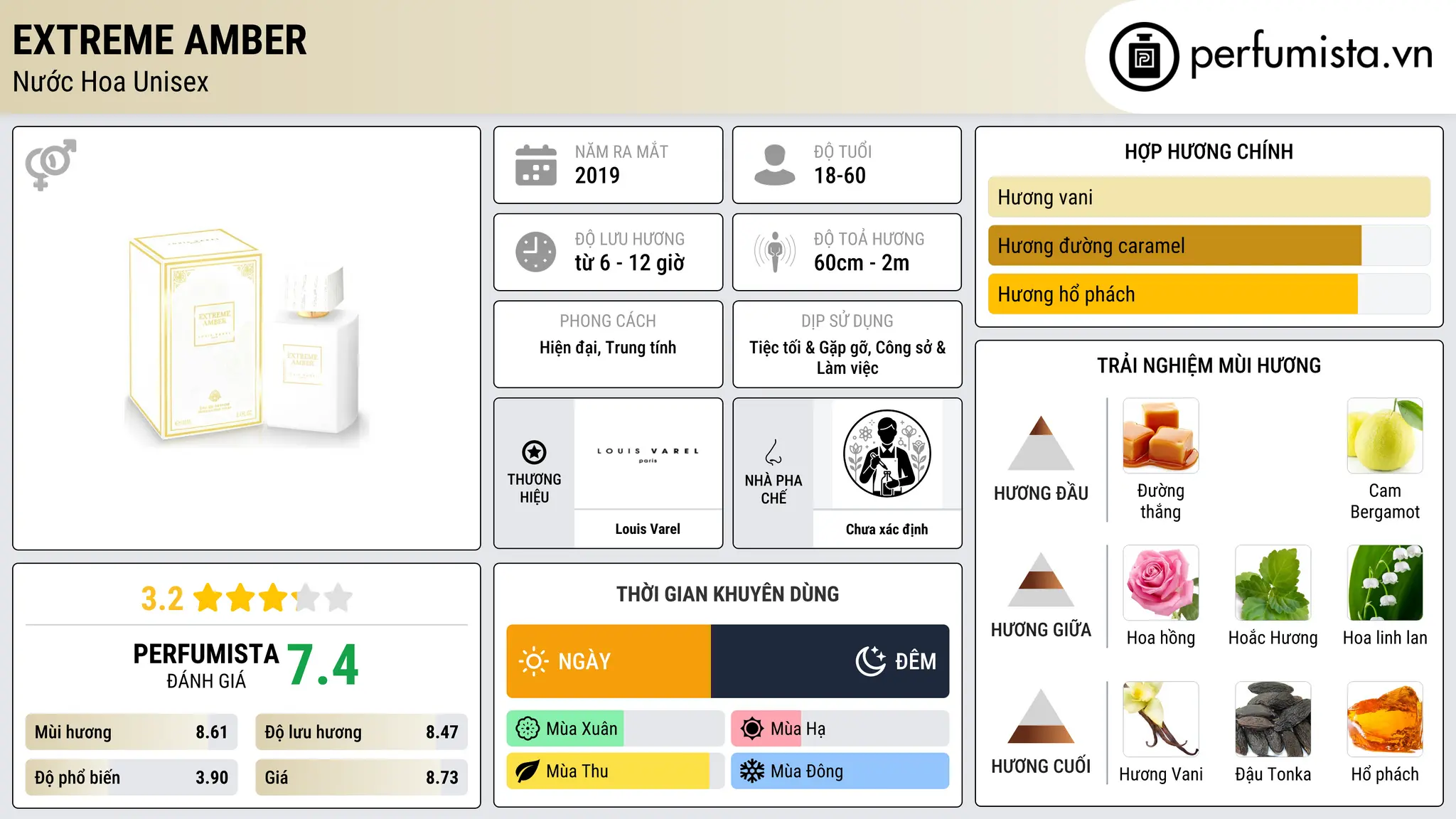This screenshot has width=1456, height=819.
Task: Select the Hổ phách amber note image
Action: click(1385, 719)
